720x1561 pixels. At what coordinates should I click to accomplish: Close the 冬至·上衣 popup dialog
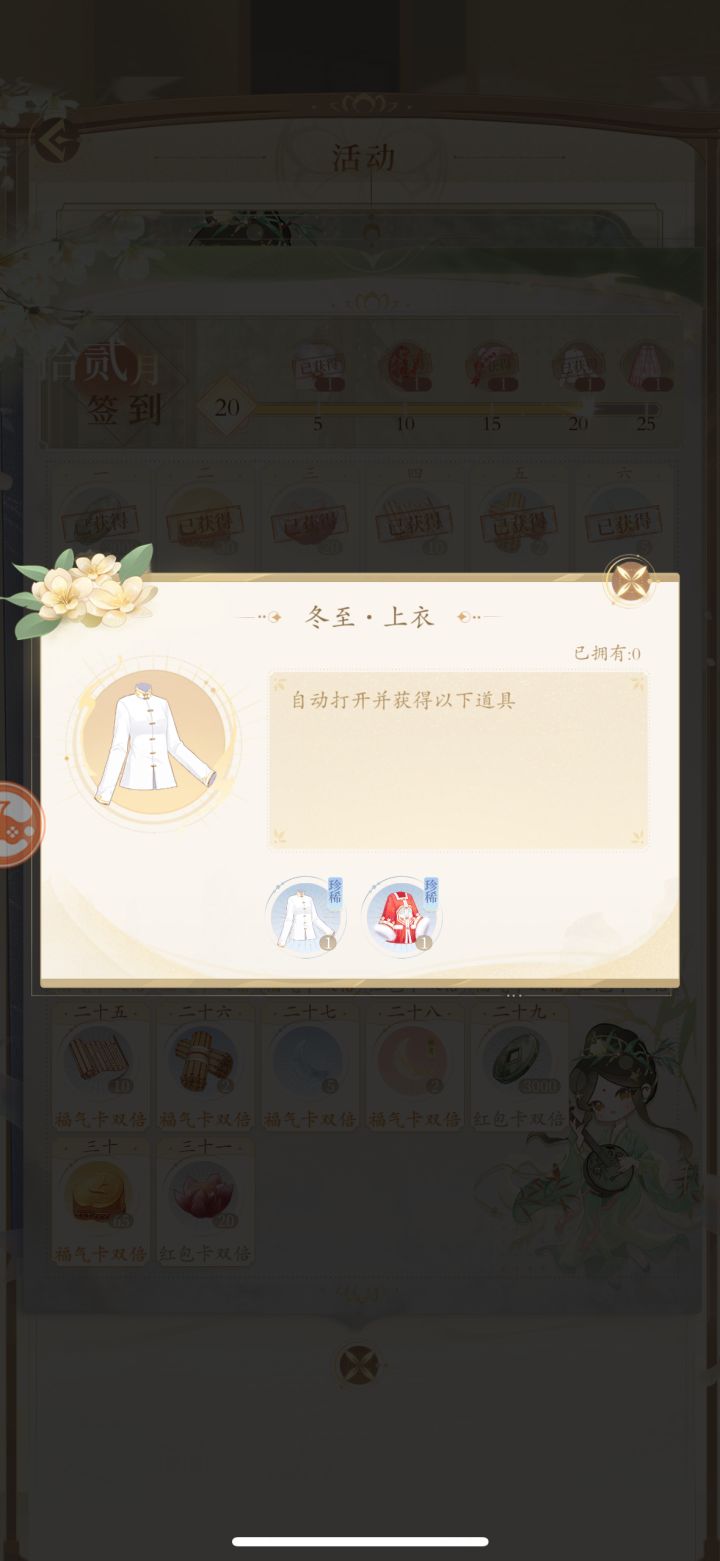pos(630,580)
